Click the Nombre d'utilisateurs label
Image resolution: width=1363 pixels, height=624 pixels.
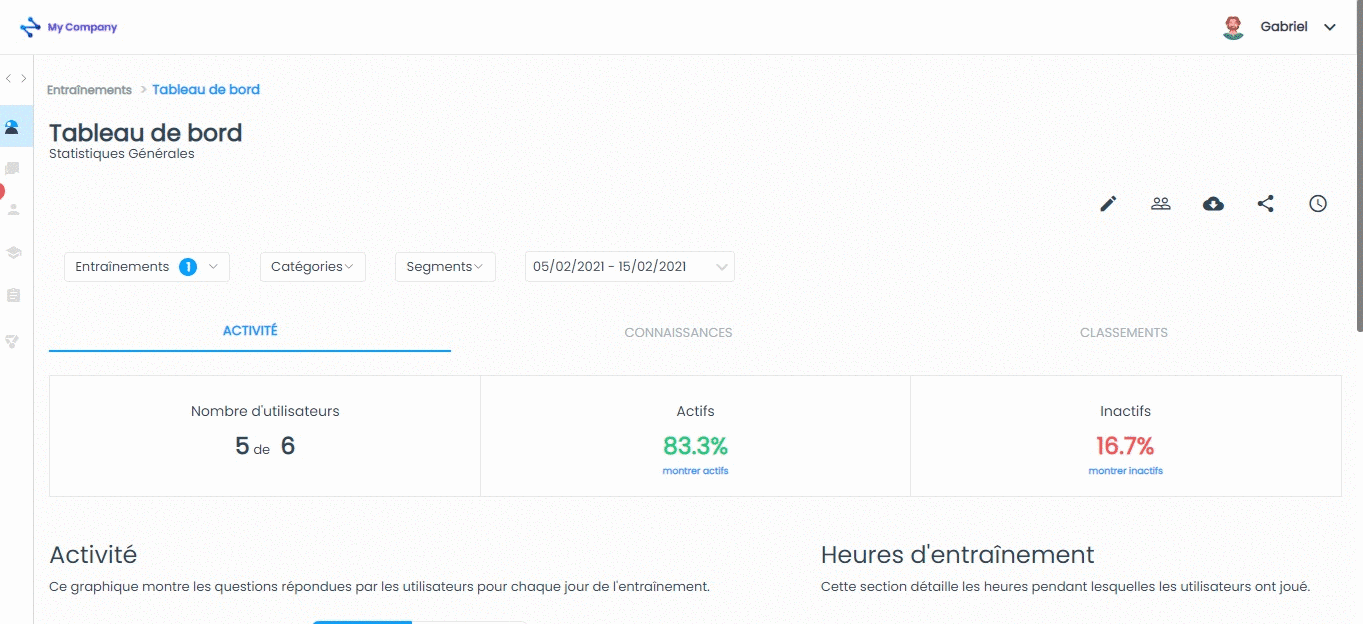[265, 411]
